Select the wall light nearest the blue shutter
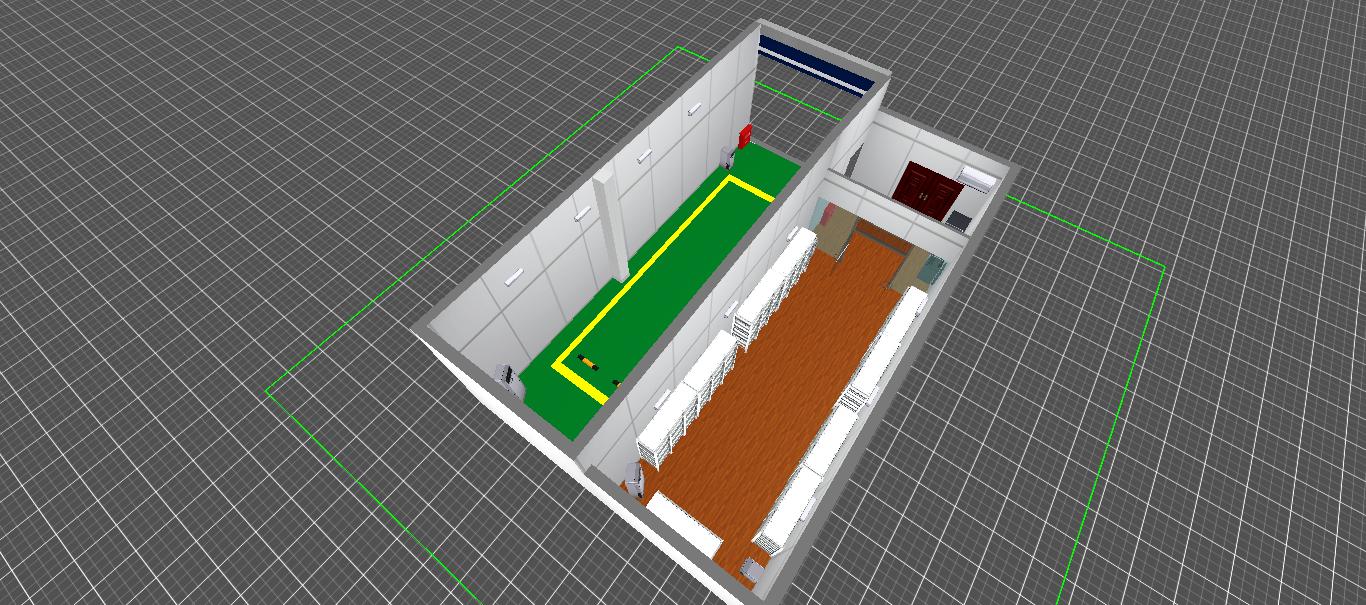 692,108
